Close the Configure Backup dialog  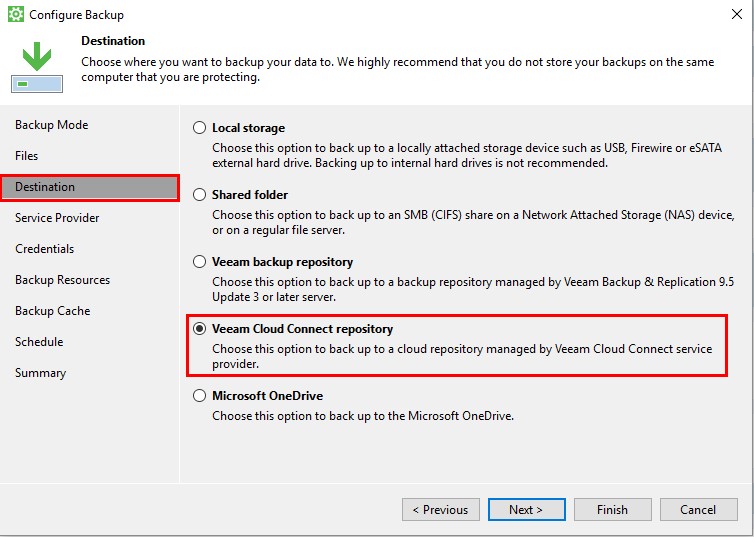point(737,14)
